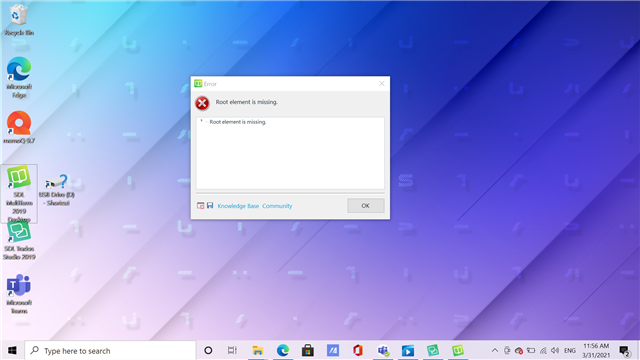Open the ENG input language menu

570,351
